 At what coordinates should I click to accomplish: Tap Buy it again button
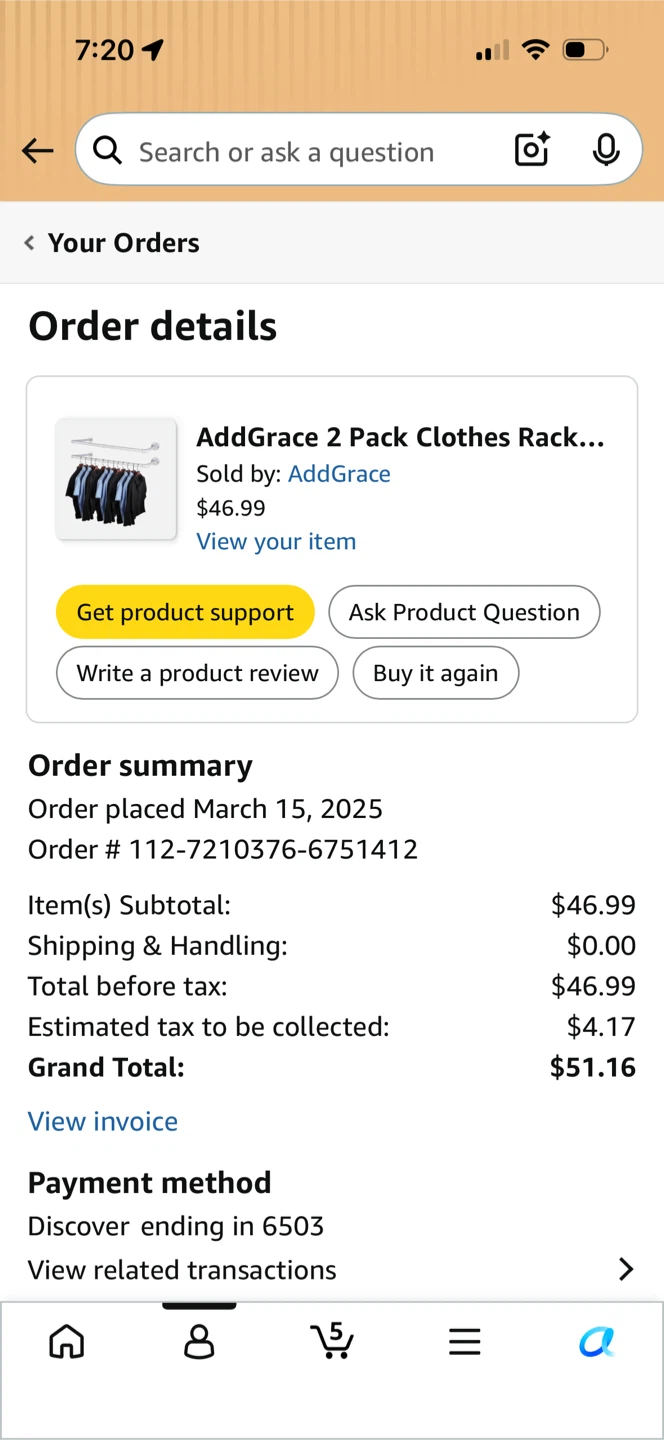[x=435, y=673]
